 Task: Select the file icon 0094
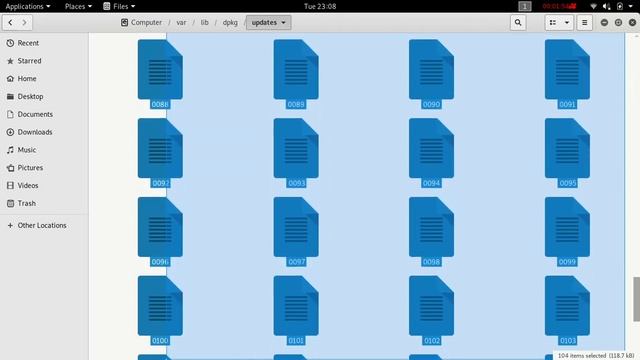coord(431,148)
